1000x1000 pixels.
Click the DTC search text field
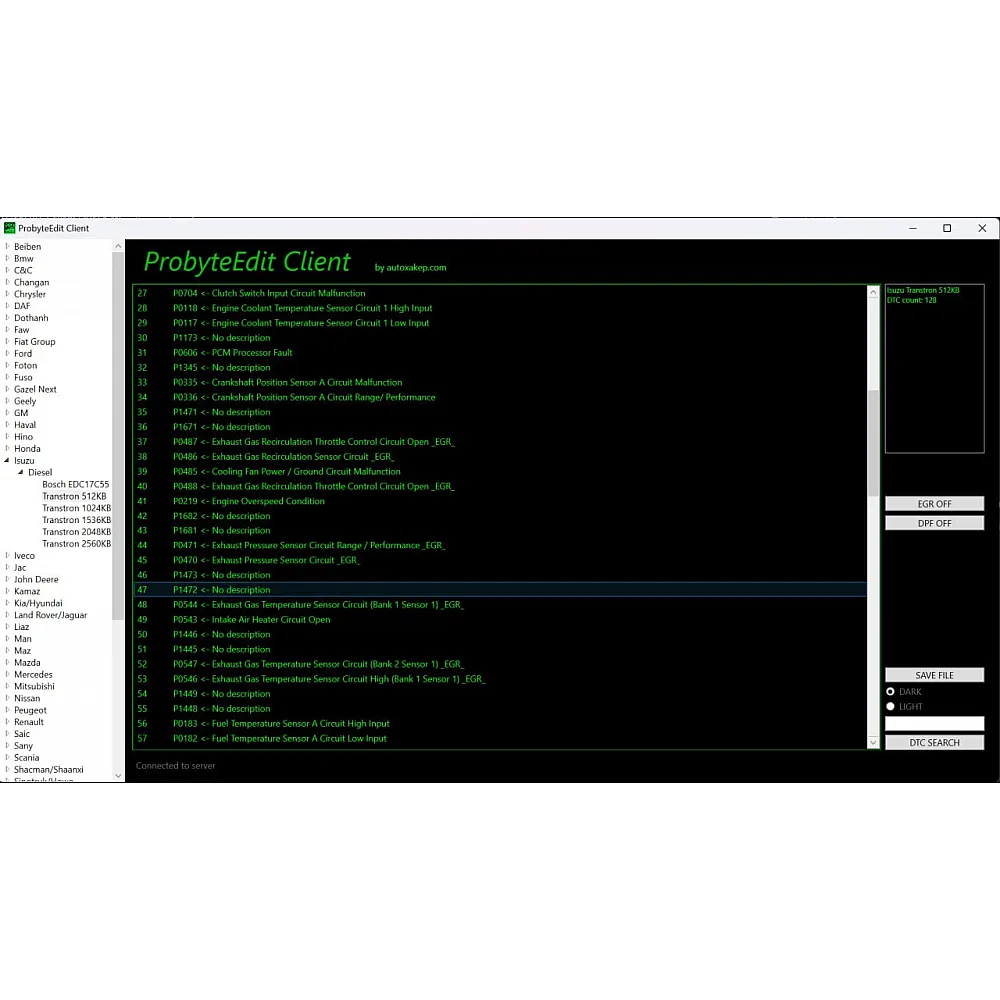(x=934, y=723)
